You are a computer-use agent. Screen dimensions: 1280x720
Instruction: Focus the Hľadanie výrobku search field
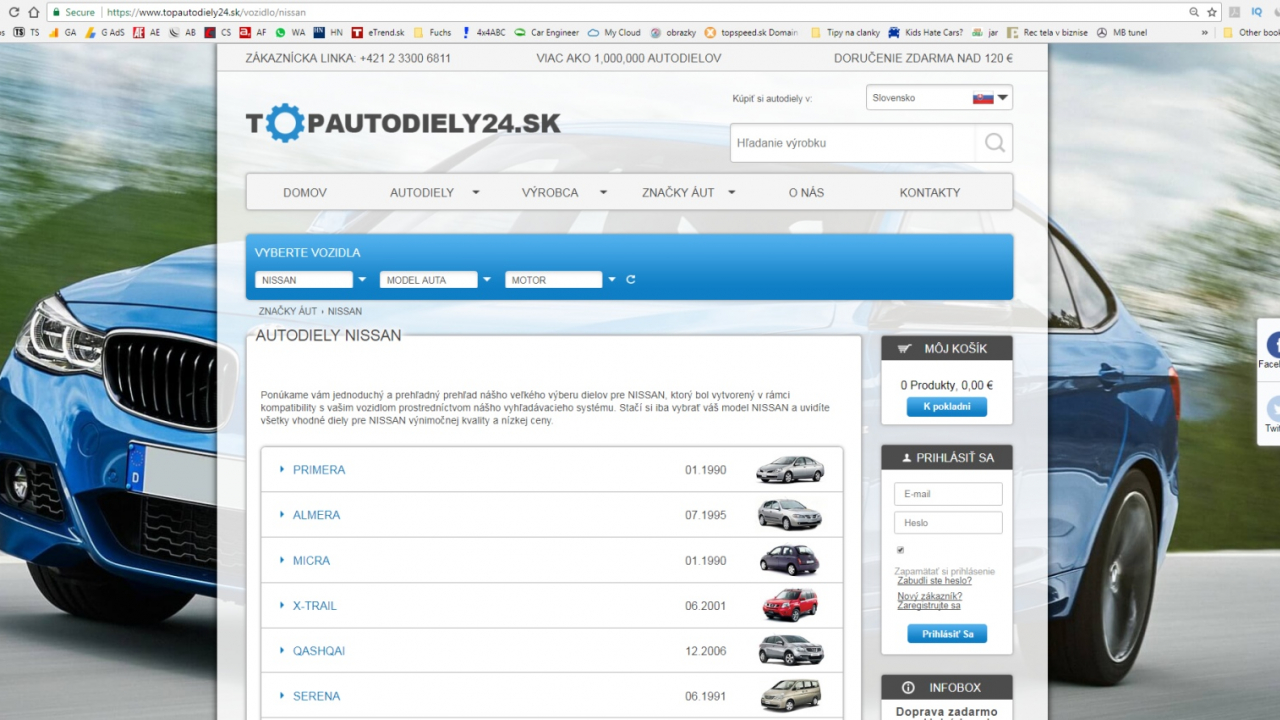pos(853,143)
